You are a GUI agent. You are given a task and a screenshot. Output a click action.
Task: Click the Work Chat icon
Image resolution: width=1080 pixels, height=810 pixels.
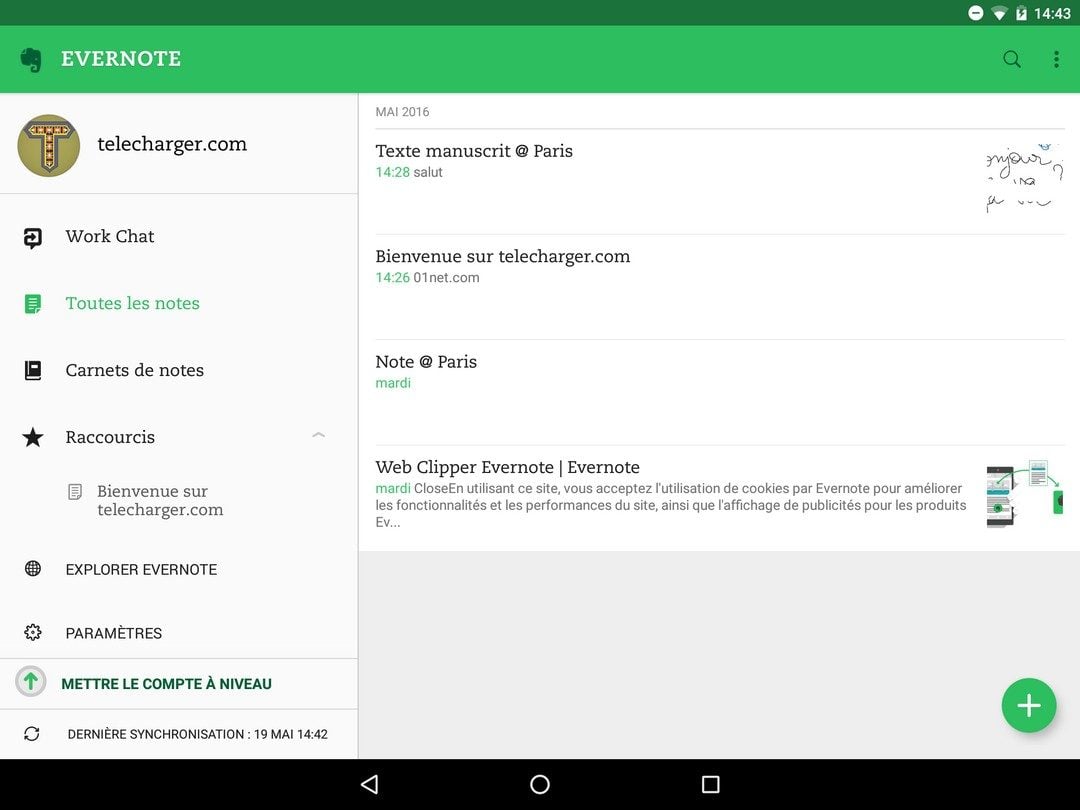coord(32,238)
